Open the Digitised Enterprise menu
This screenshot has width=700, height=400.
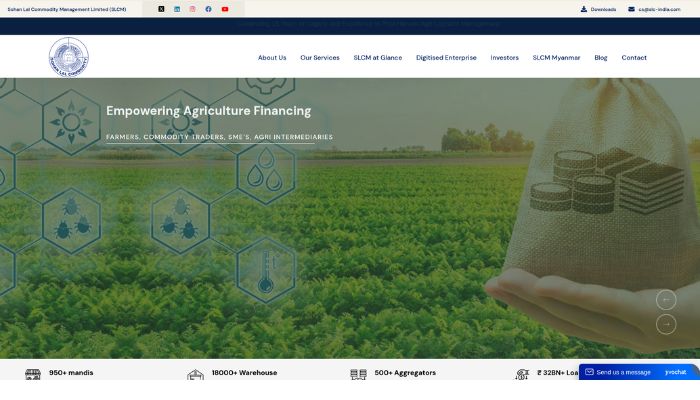(446, 58)
